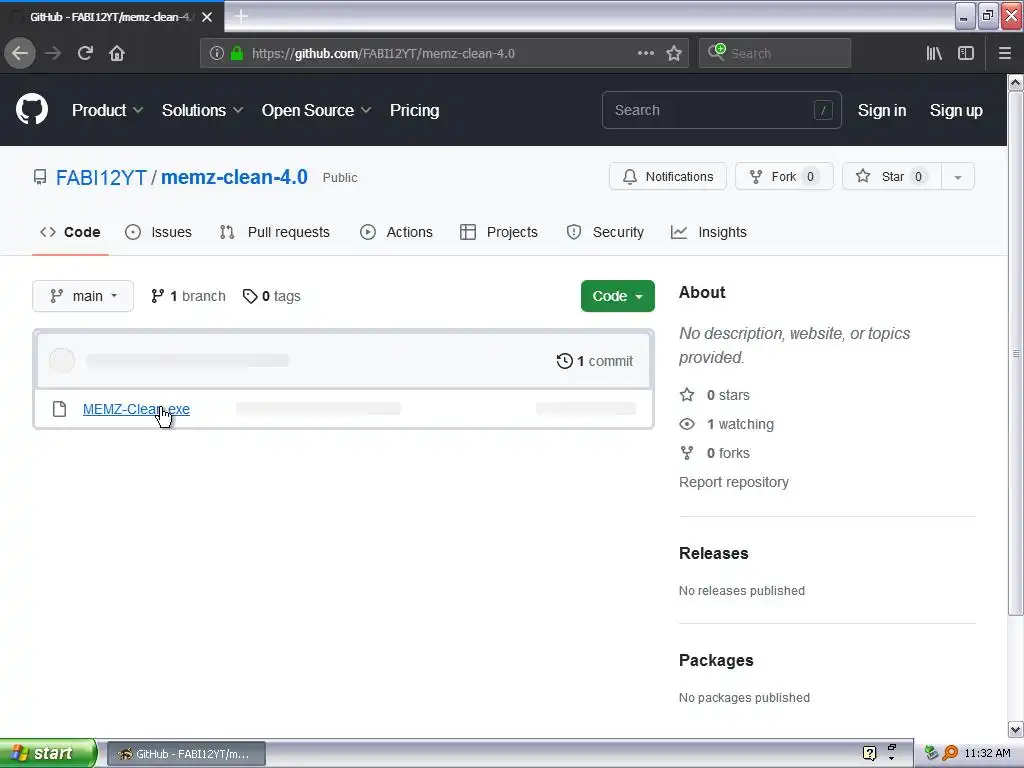Open the Firefox library icon

(x=934, y=53)
